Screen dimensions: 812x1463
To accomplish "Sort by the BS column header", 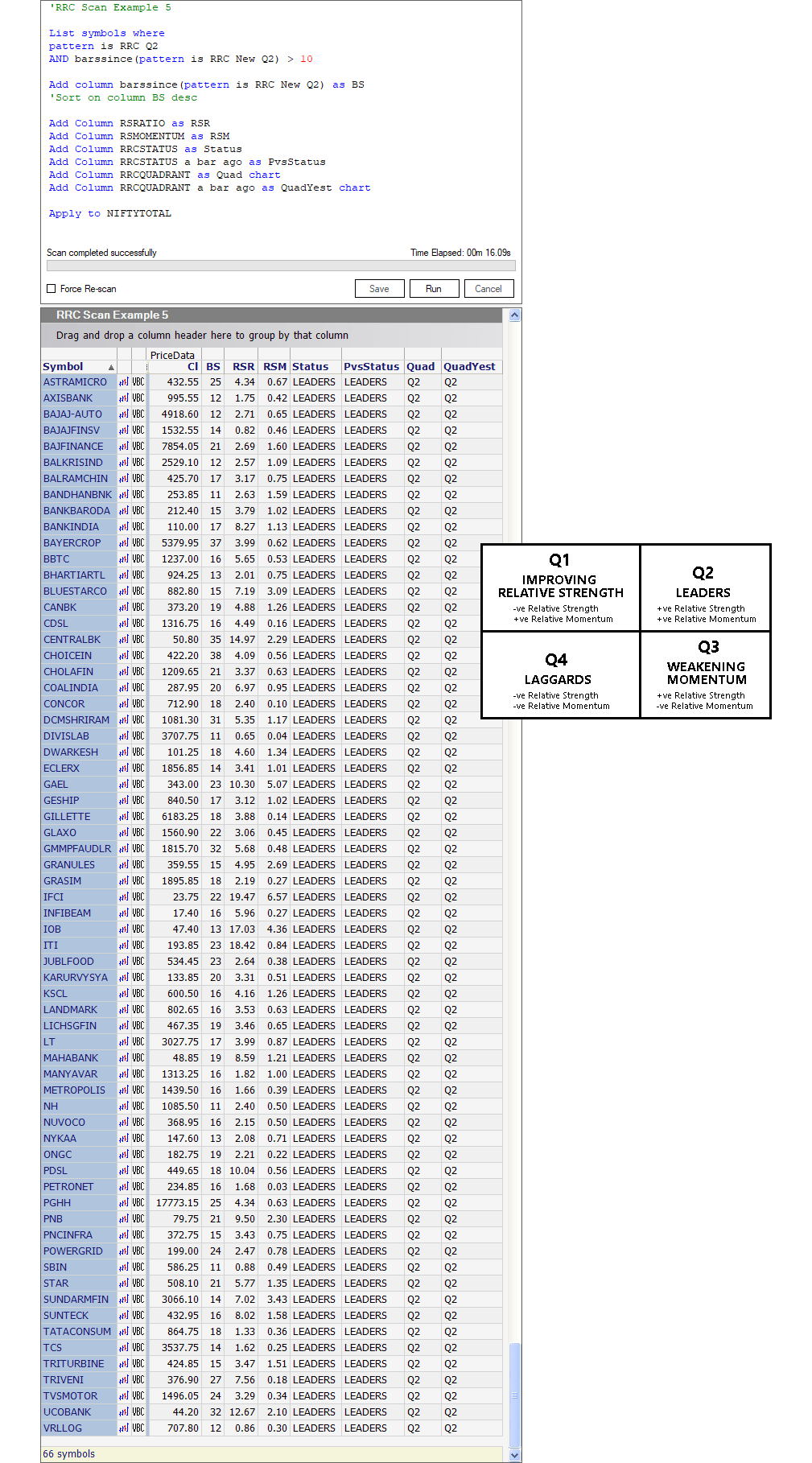I will (213, 367).
